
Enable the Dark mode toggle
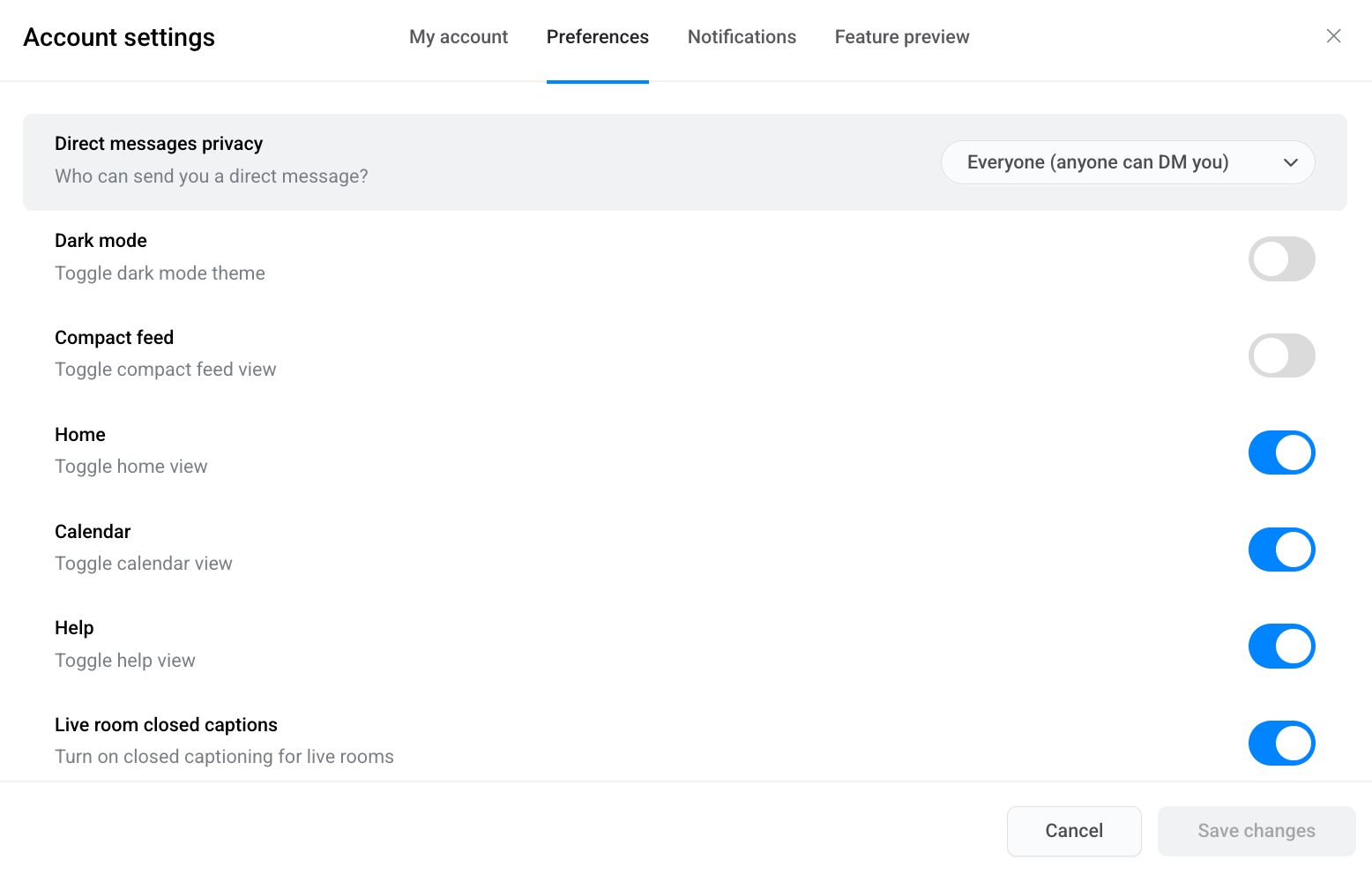click(1281, 259)
